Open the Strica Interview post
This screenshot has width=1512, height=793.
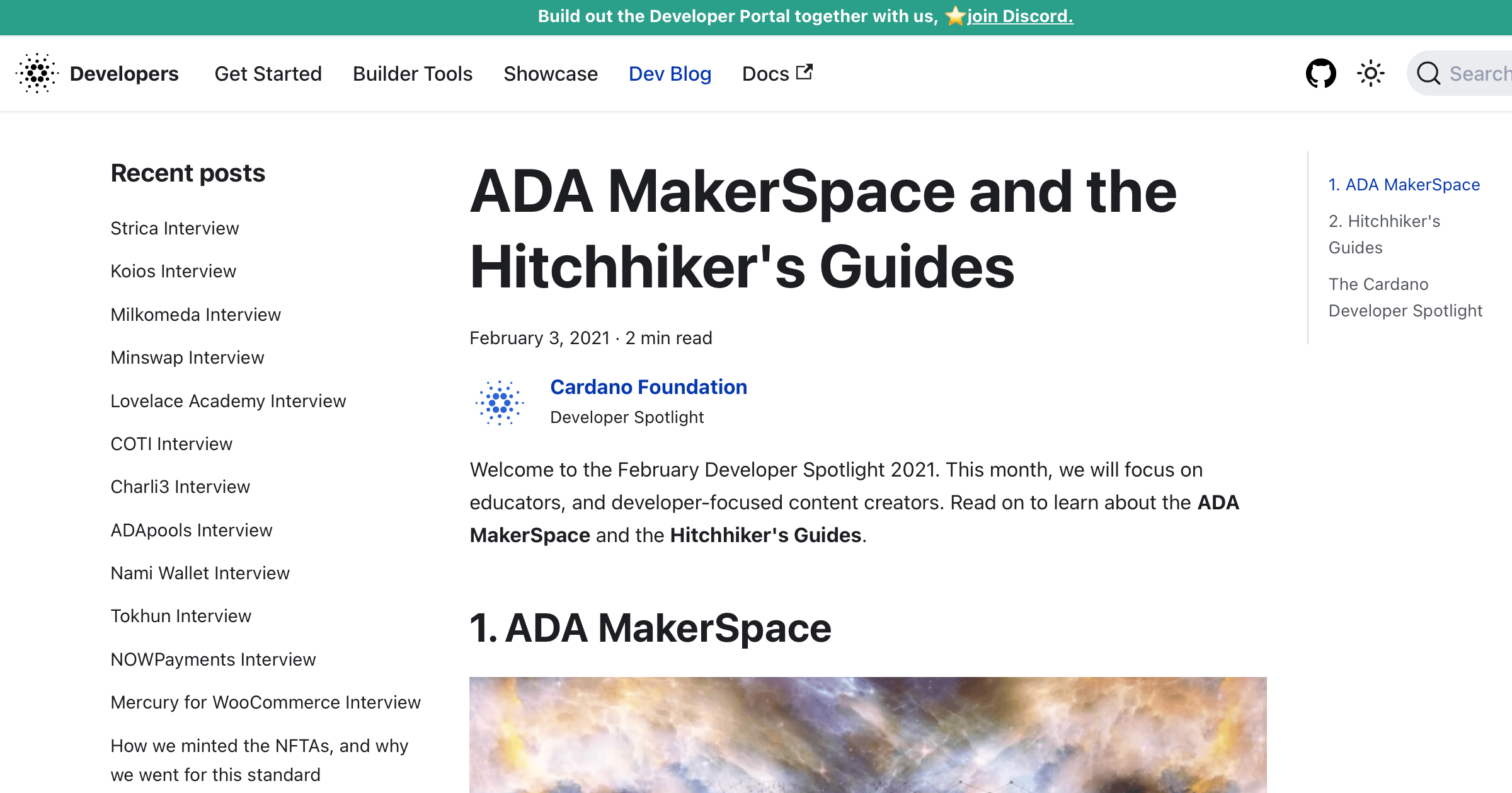click(175, 228)
